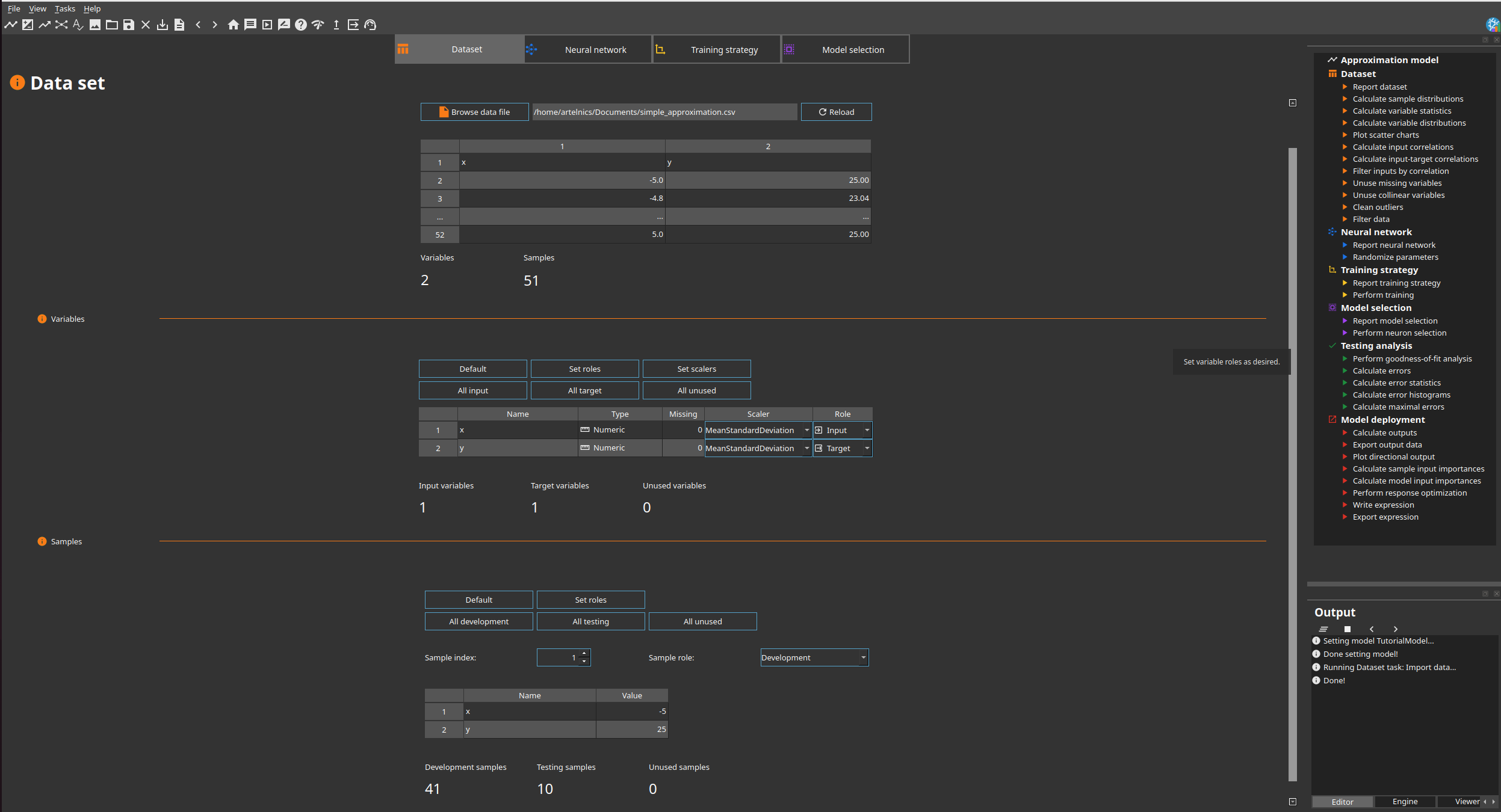
Task: Click the All testing samples button
Action: tap(590, 621)
